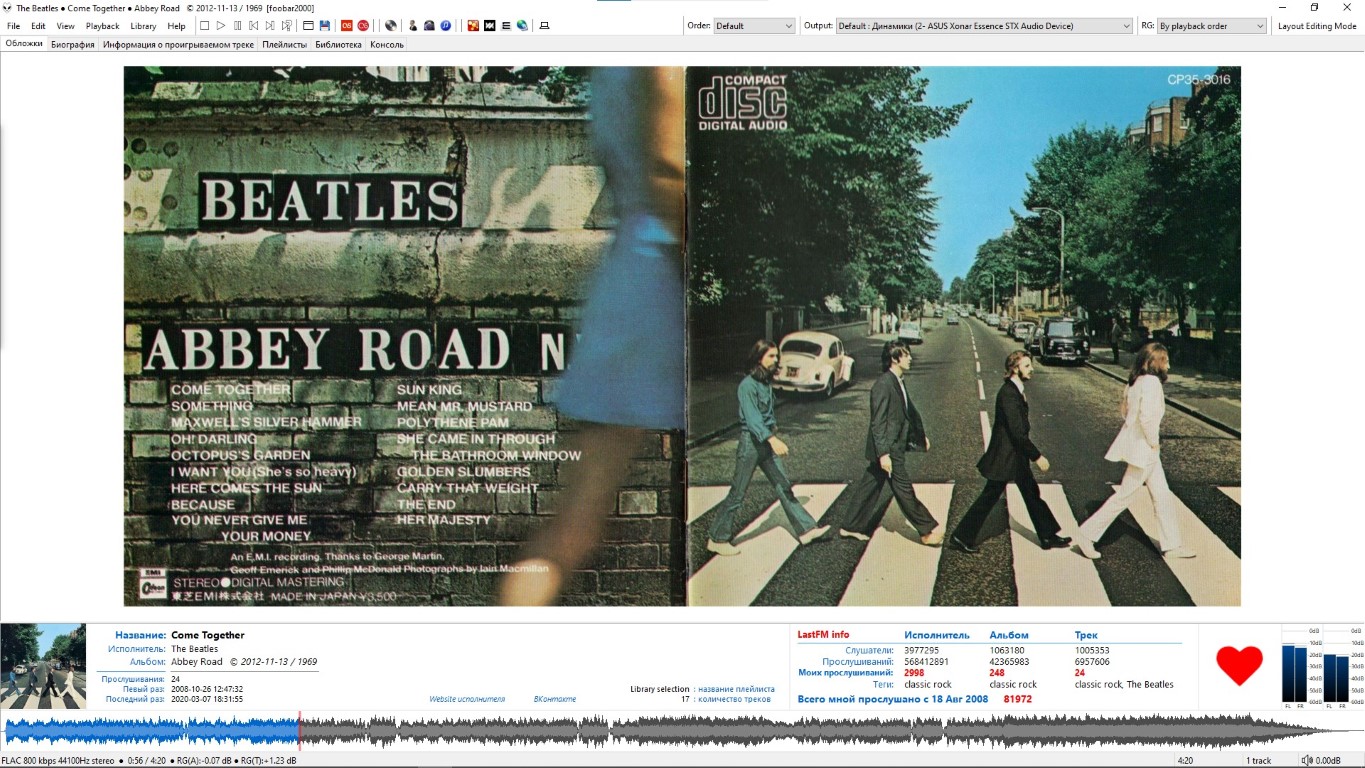Click the artist name The Beatles in info panel
The image size is (1365, 768).
(x=194, y=649)
